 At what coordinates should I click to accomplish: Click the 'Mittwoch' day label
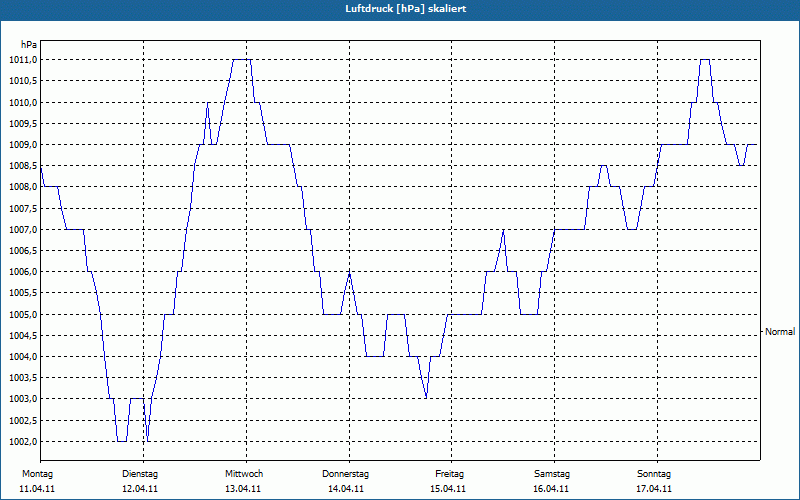click(244, 474)
